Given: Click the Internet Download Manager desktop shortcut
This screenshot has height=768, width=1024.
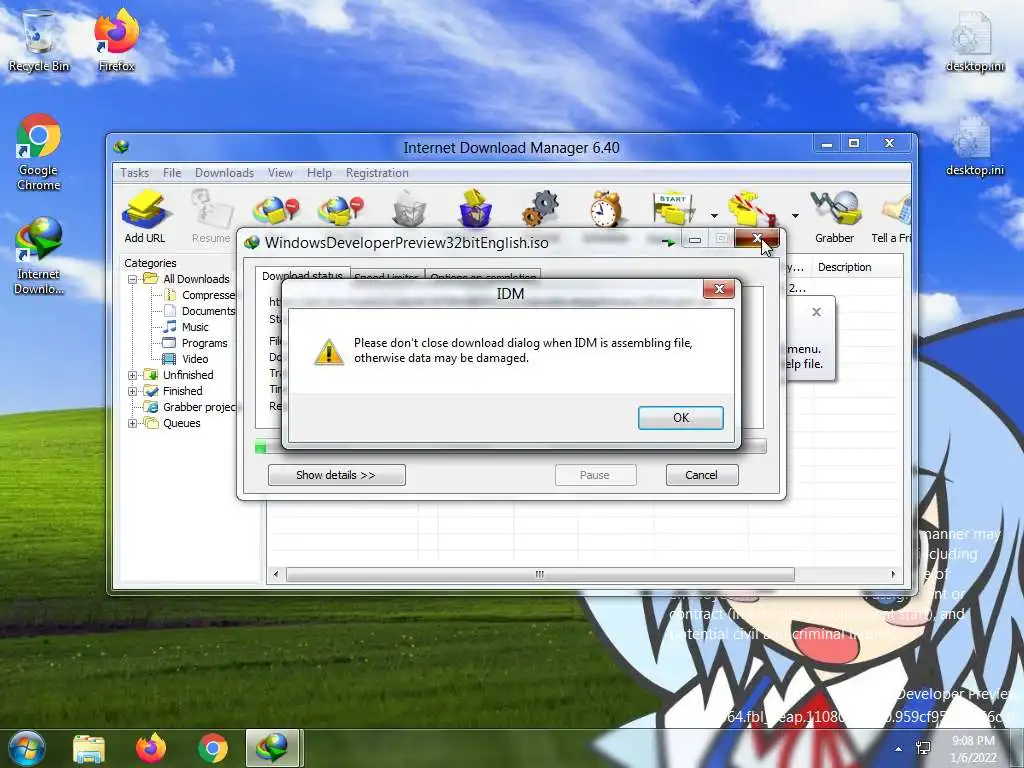Looking at the screenshot, I should tap(39, 256).
